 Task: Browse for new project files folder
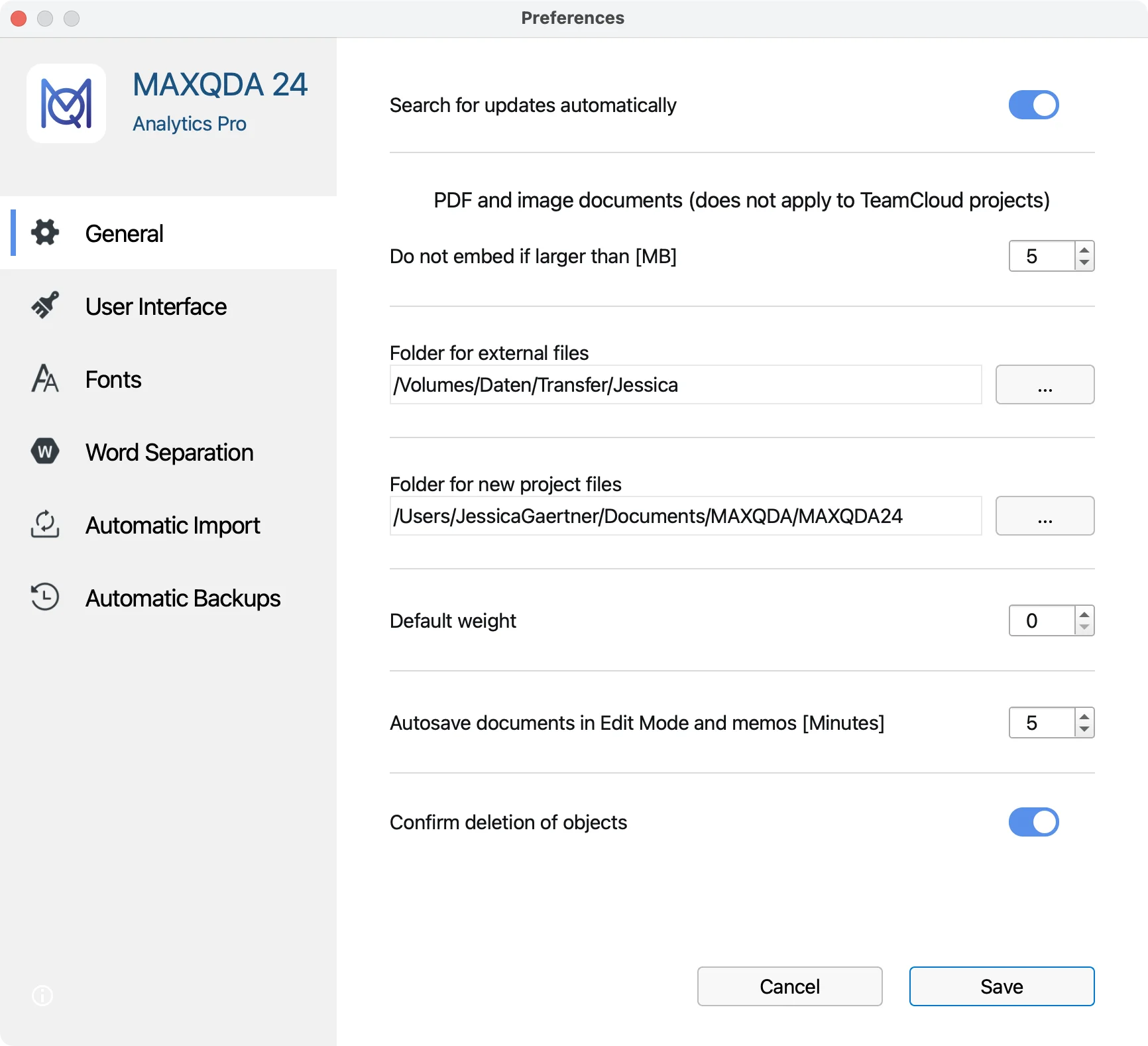coord(1045,516)
